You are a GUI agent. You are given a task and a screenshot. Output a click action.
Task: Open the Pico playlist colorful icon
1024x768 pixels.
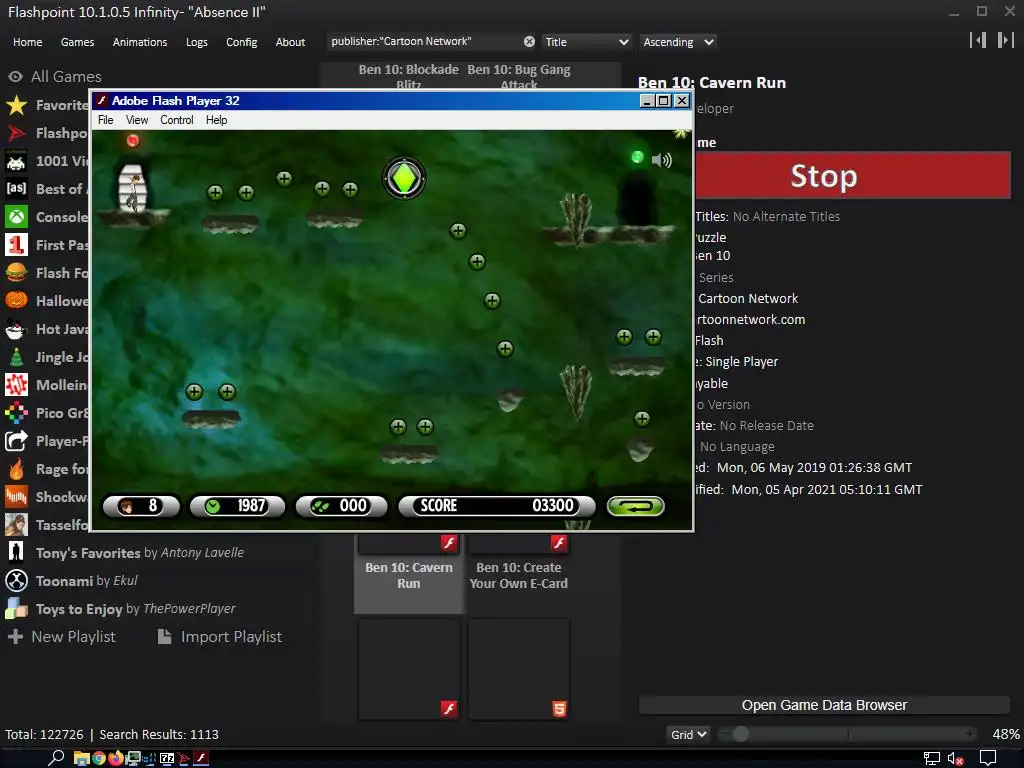tap(16, 413)
